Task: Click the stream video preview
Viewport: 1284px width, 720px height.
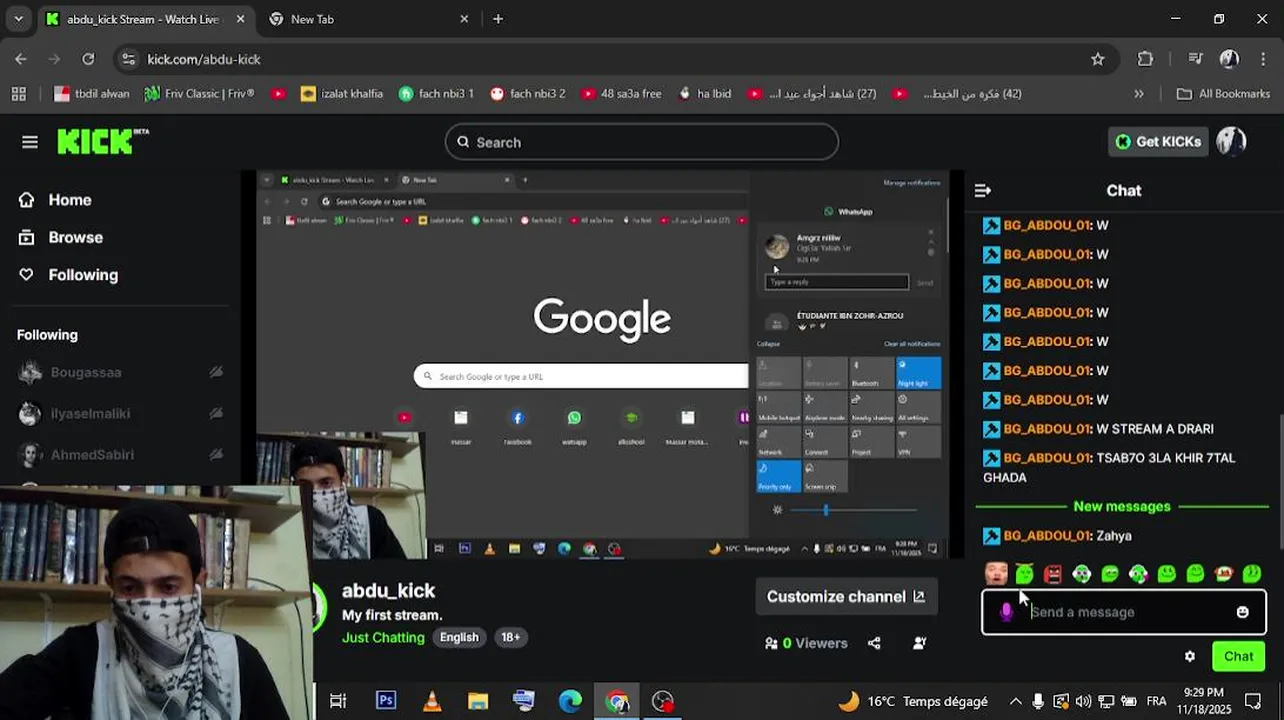Action: click(x=602, y=364)
